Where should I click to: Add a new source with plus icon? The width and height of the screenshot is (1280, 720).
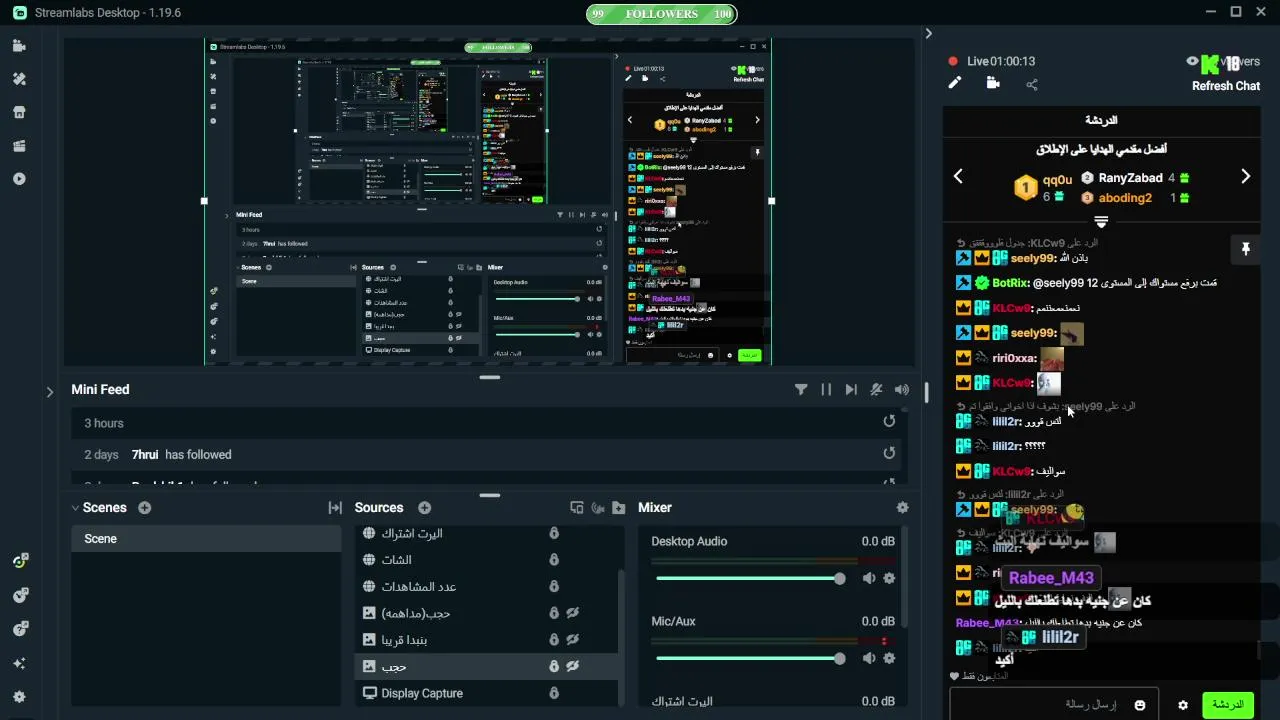click(x=425, y=508)
